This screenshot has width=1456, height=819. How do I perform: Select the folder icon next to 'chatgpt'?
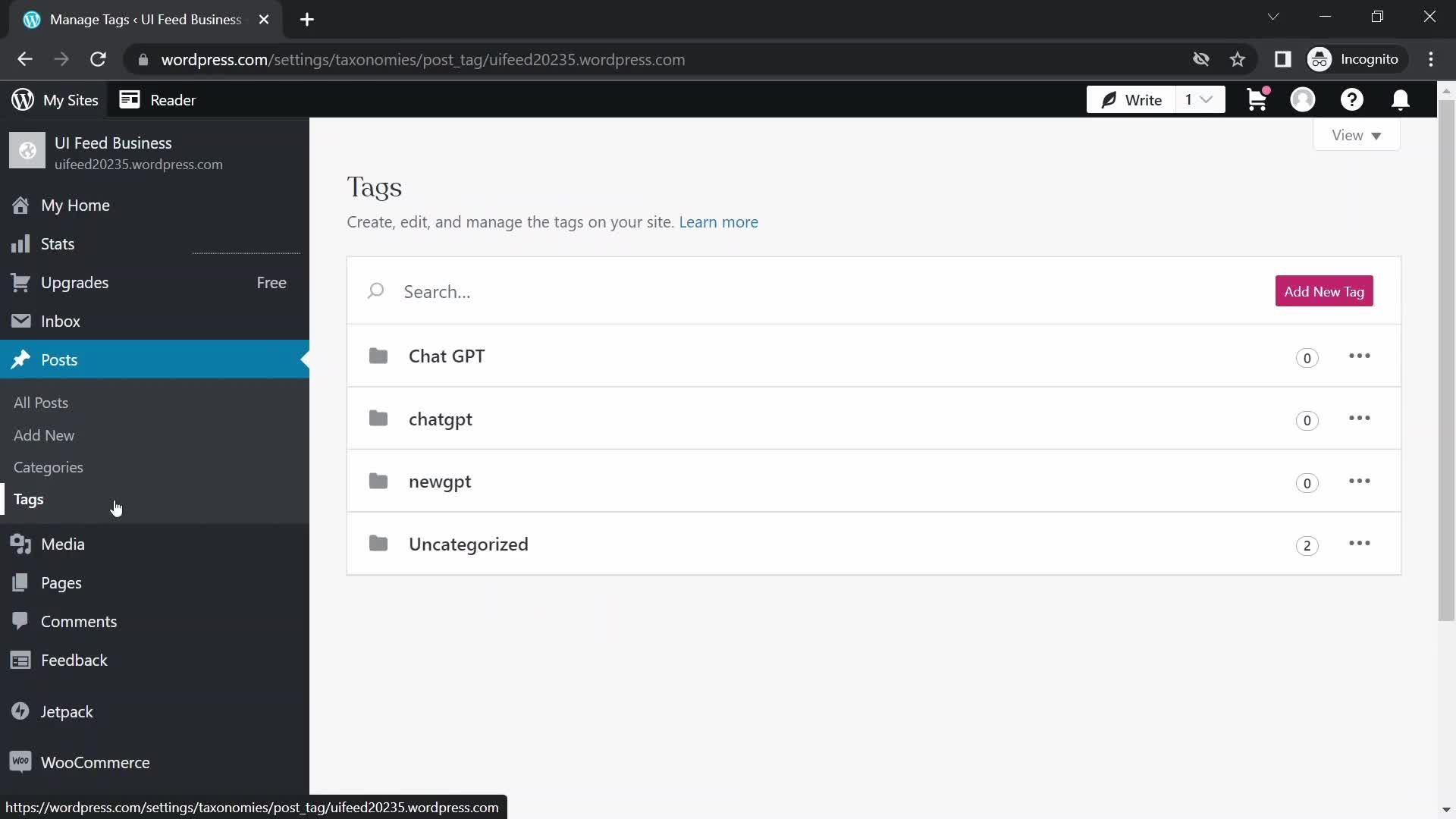pos(378,418)
